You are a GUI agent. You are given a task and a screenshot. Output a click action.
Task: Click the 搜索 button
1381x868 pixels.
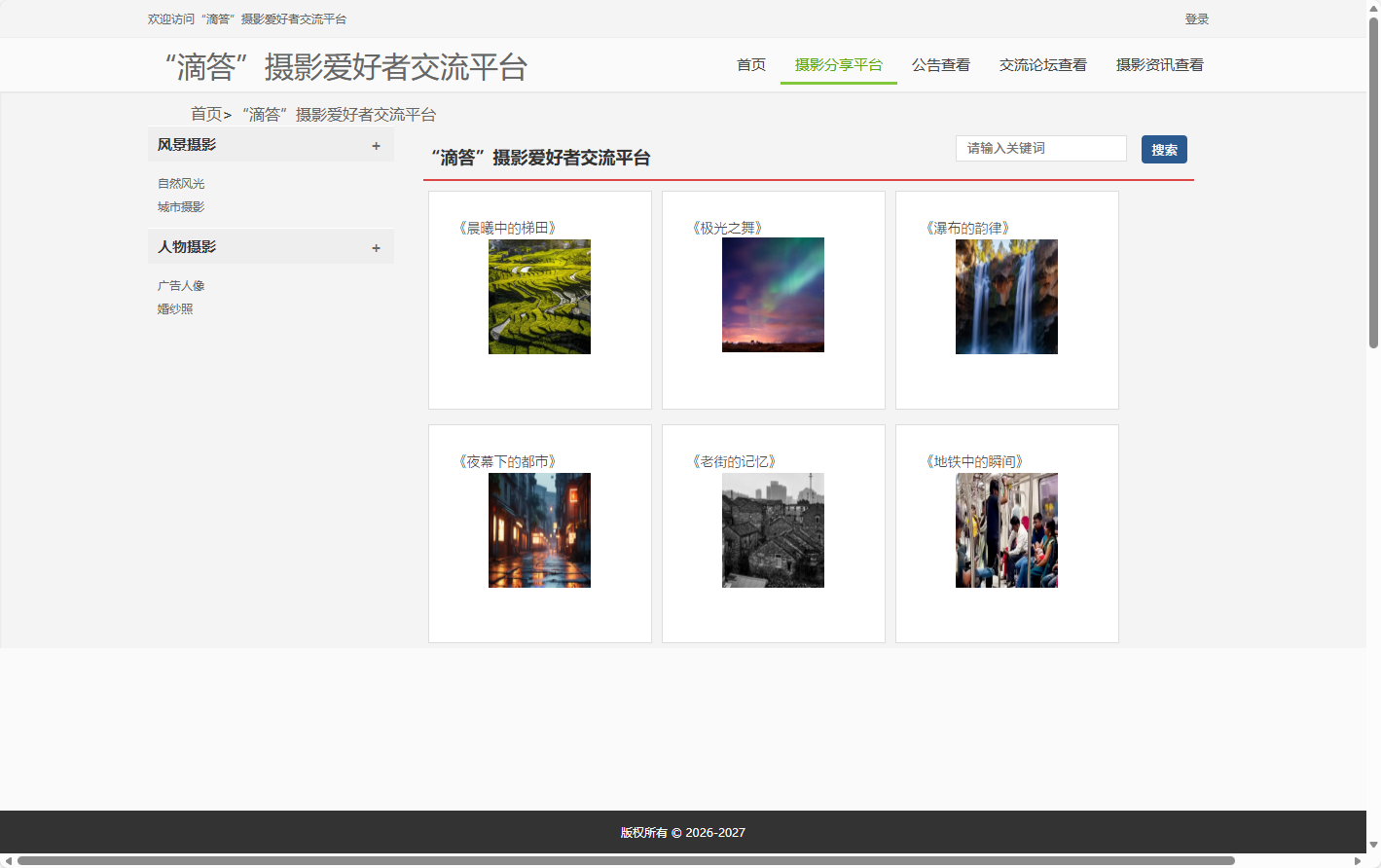[1164, 149]
